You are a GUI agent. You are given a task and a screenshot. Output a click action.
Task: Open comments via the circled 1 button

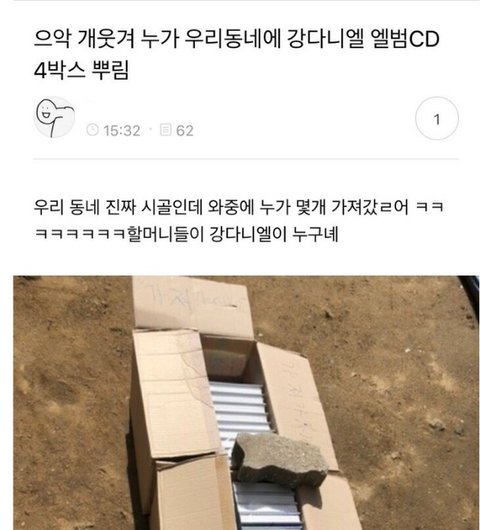[x=437, y=118]
